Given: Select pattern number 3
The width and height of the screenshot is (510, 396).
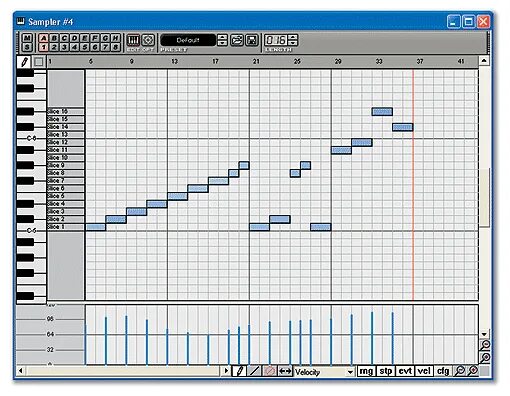Looking at the screenshot, I should click(x=64, y=47).
